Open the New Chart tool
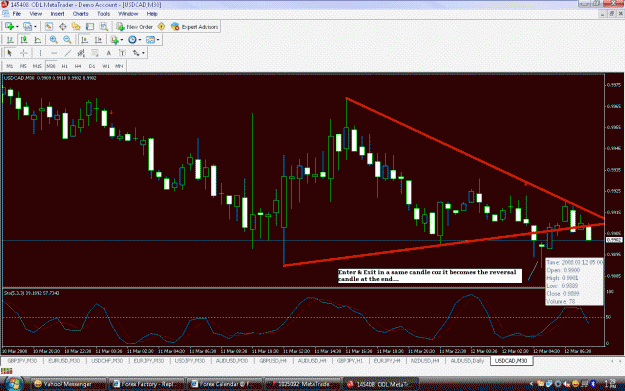 [9, 27]
